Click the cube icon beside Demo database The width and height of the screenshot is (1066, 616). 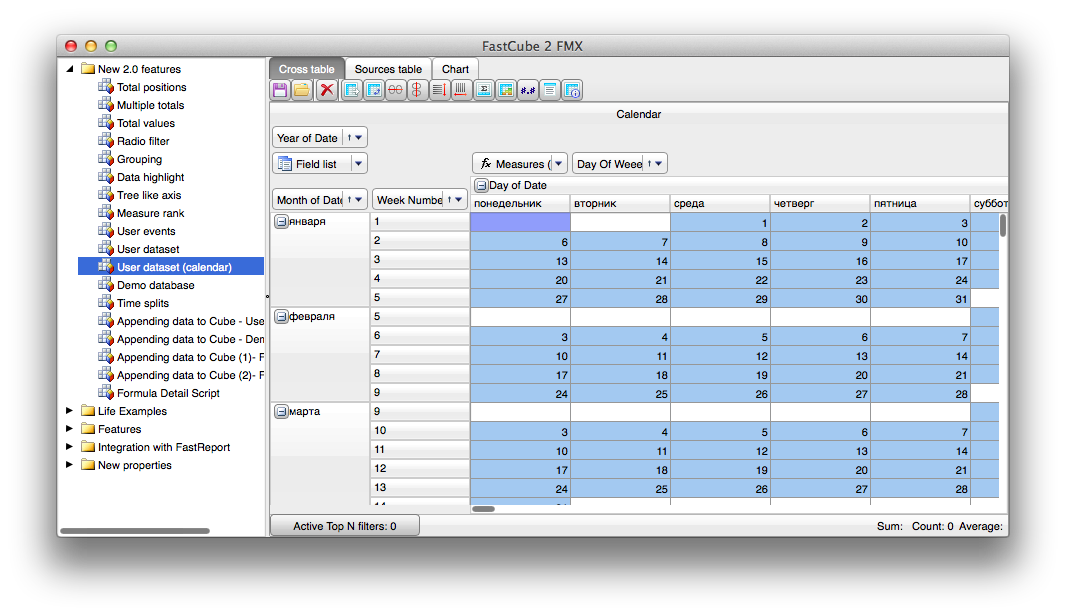(x=105, y=284)
